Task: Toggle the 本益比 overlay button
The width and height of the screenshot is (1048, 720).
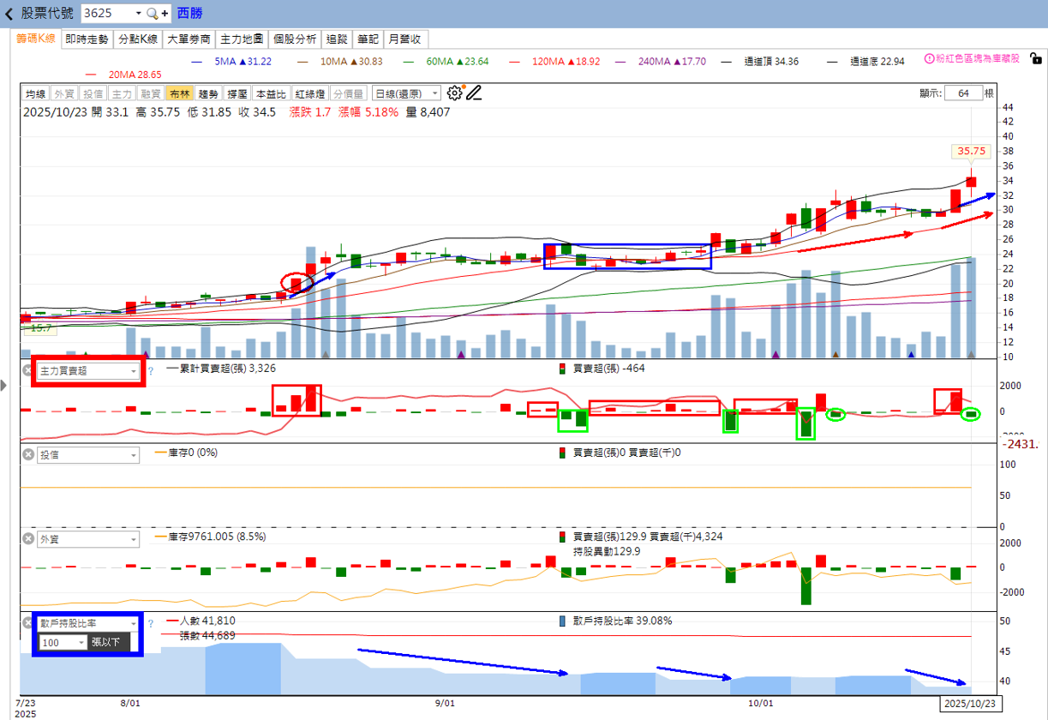Action: pyautogui.click(x=271, y=94)
